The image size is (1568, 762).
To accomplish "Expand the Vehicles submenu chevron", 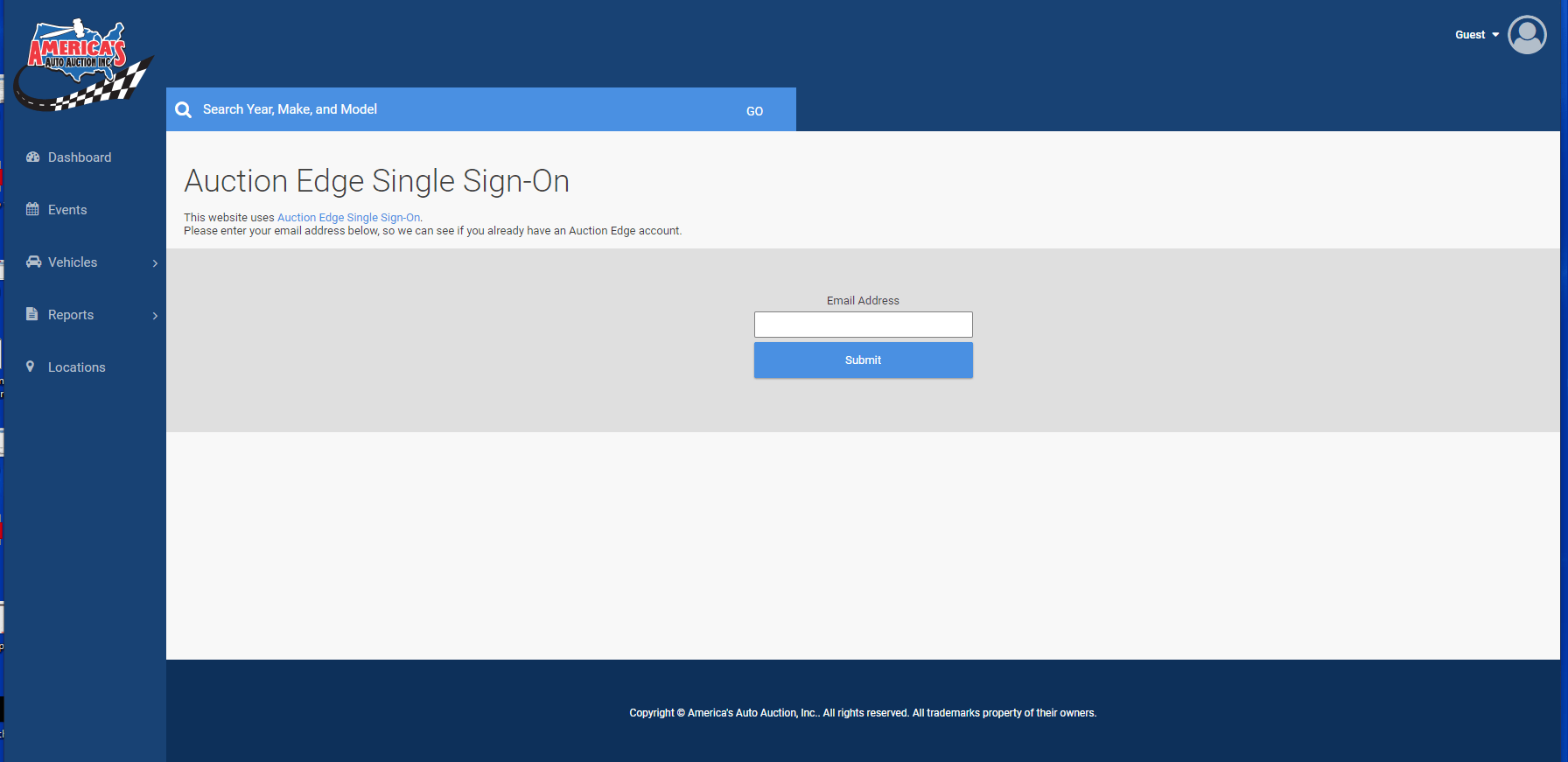I will 155,263.
